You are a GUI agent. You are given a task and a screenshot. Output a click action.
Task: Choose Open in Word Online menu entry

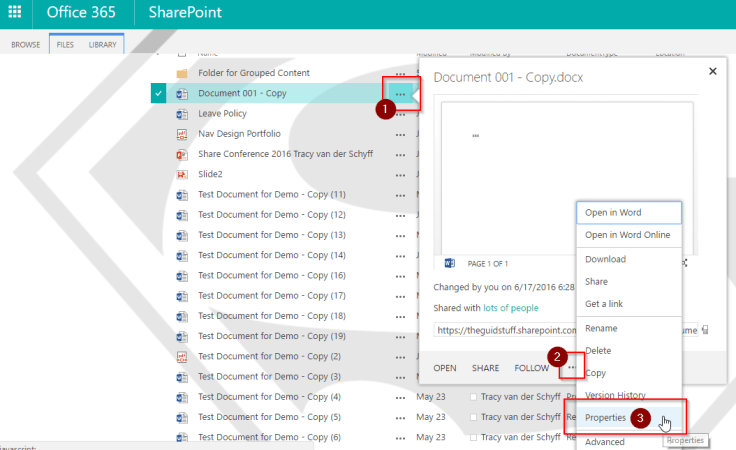coord(627,235)
